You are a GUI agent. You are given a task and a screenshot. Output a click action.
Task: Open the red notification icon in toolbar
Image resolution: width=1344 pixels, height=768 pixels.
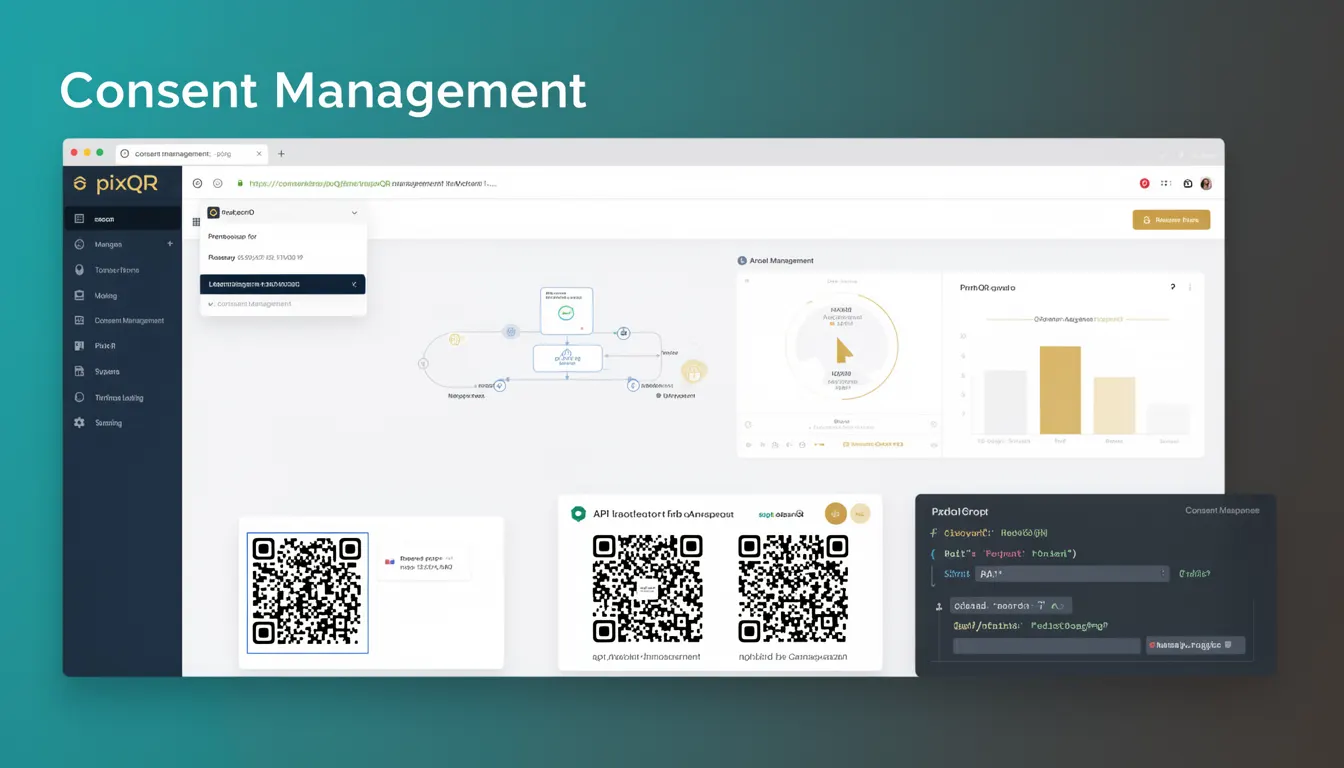(1145, 184)
